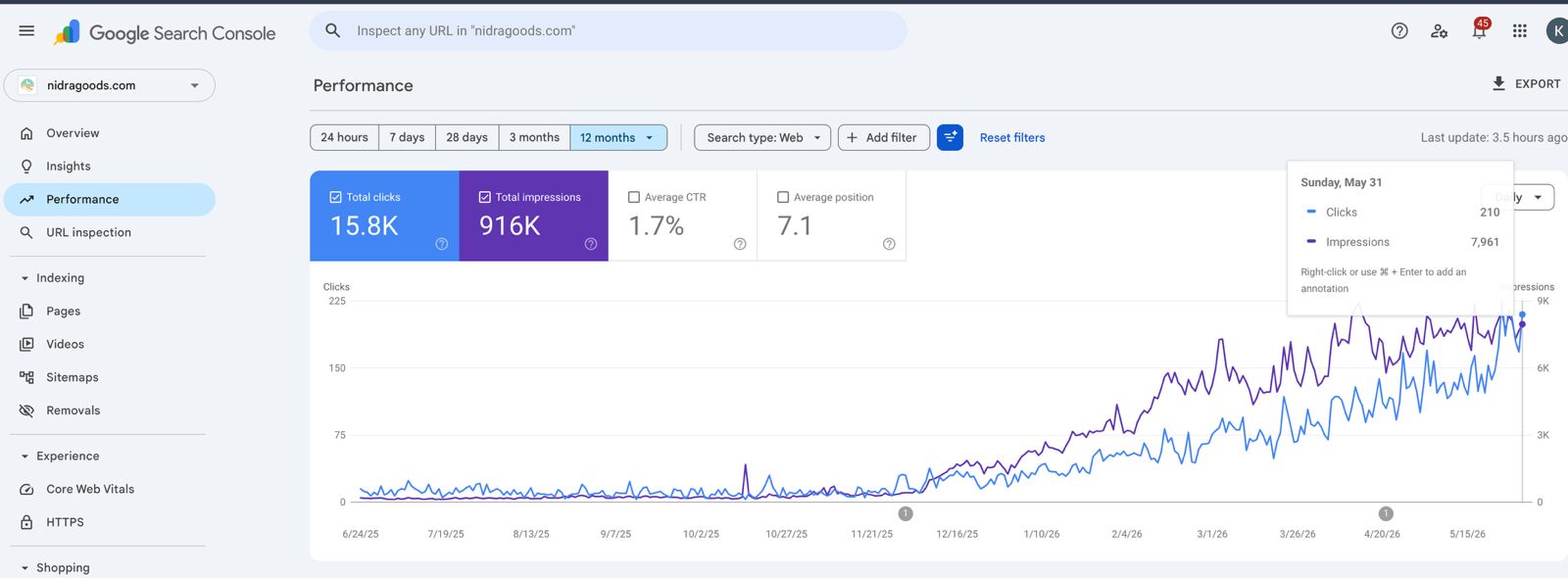1568x578 pixels.
Task: Click the highlighted May 31 point on chart
Action: (x=1522, y=314)
